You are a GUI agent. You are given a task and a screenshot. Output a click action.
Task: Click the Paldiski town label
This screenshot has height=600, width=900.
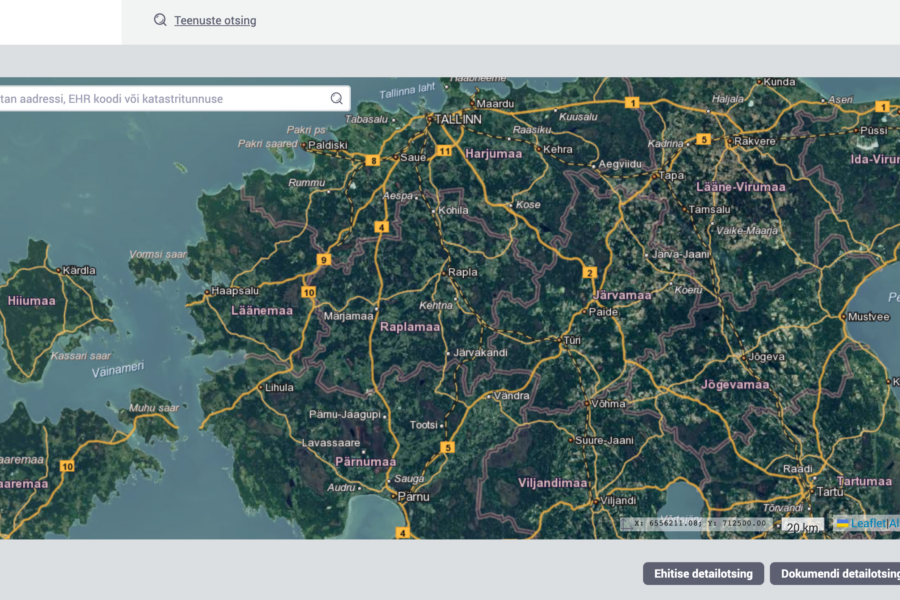328,145
